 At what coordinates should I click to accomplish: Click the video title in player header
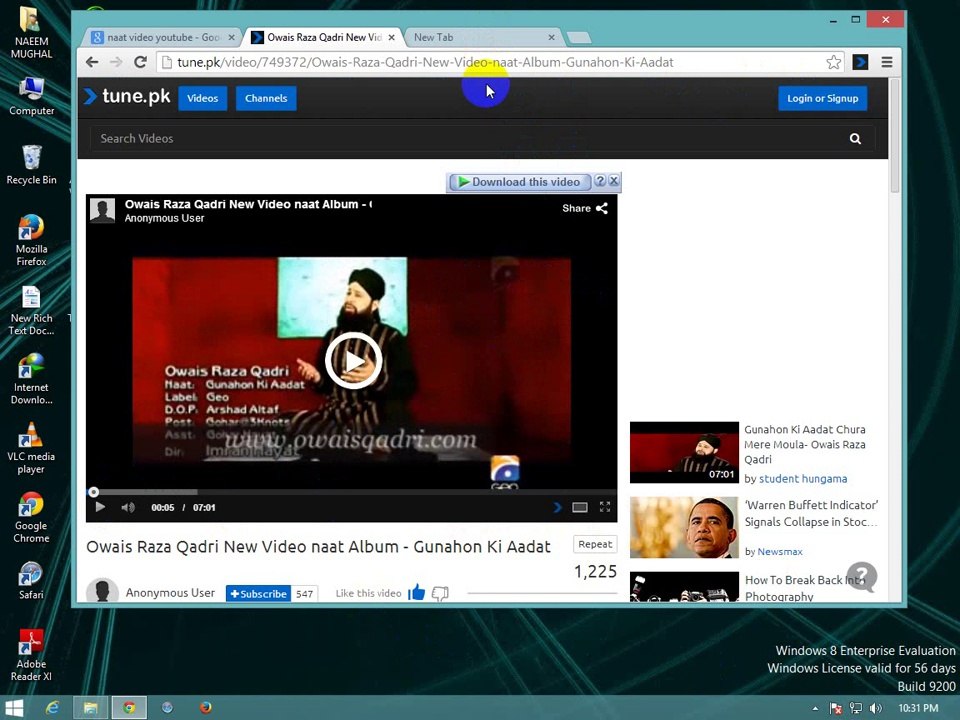[x=248, y=204]
